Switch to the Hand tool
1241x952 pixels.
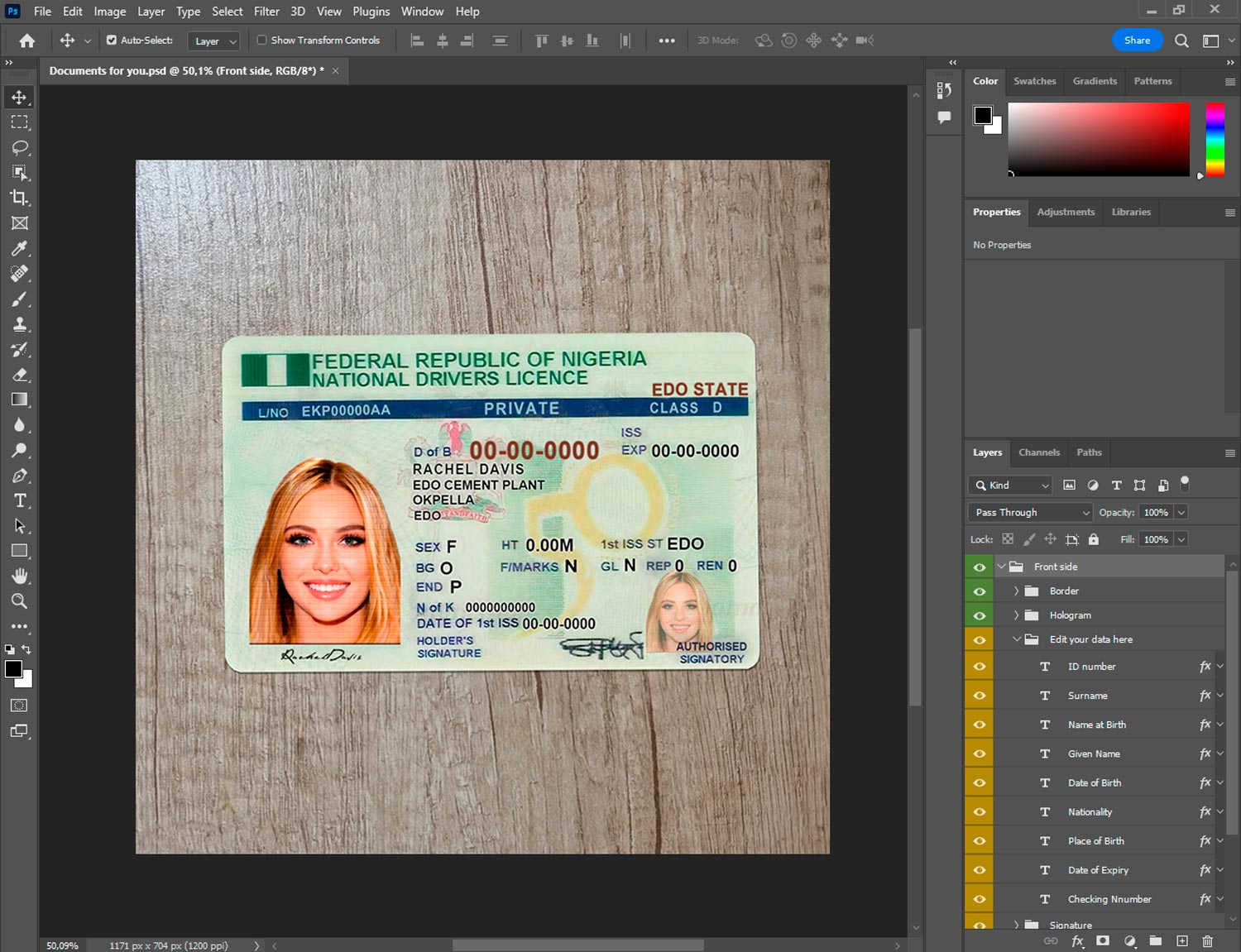click(20, 576)
